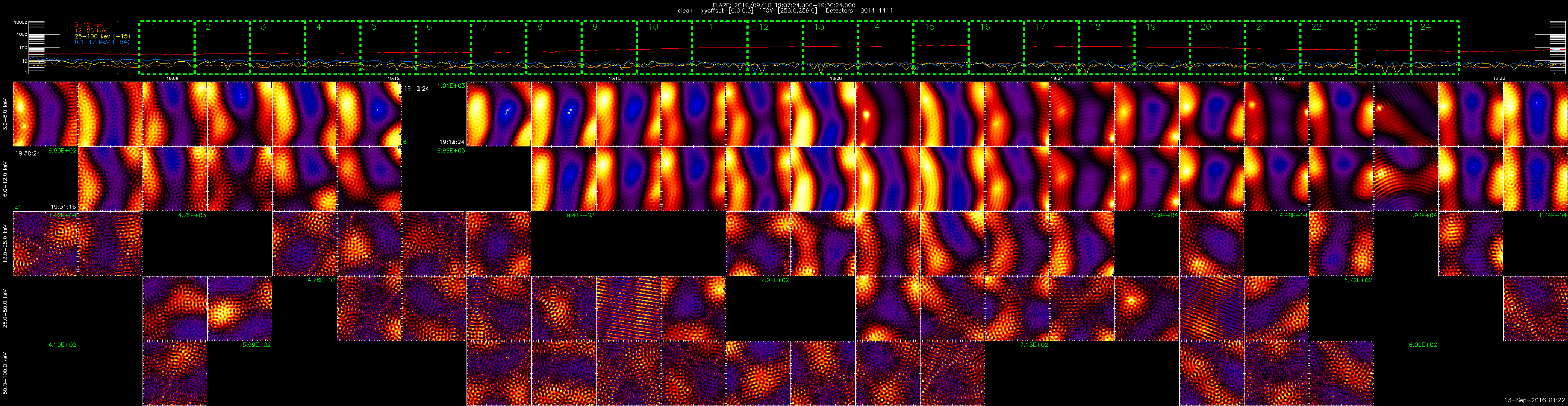Screen dimensions: 1568x406
Task: Click the 10000 y-axis label
Action: [21, 22]
